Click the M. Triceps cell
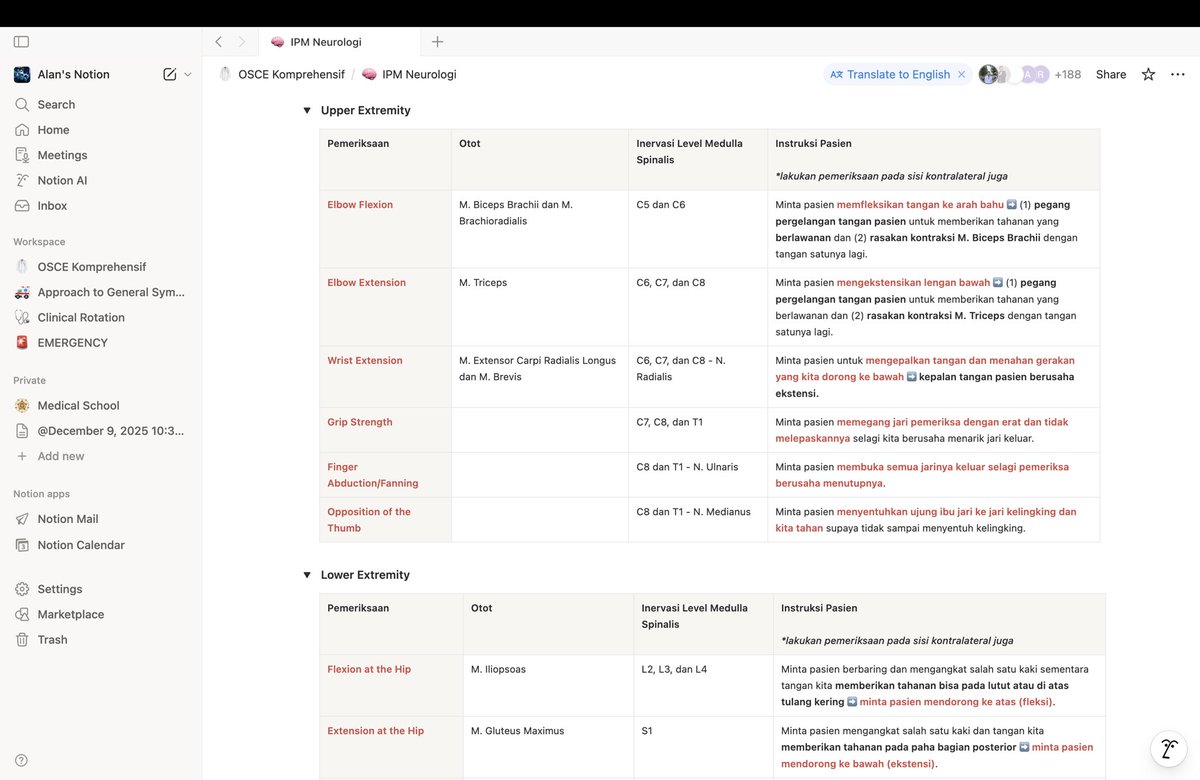Image resolution: width=1200 pixels, height=780 pixels. [540, 307]
